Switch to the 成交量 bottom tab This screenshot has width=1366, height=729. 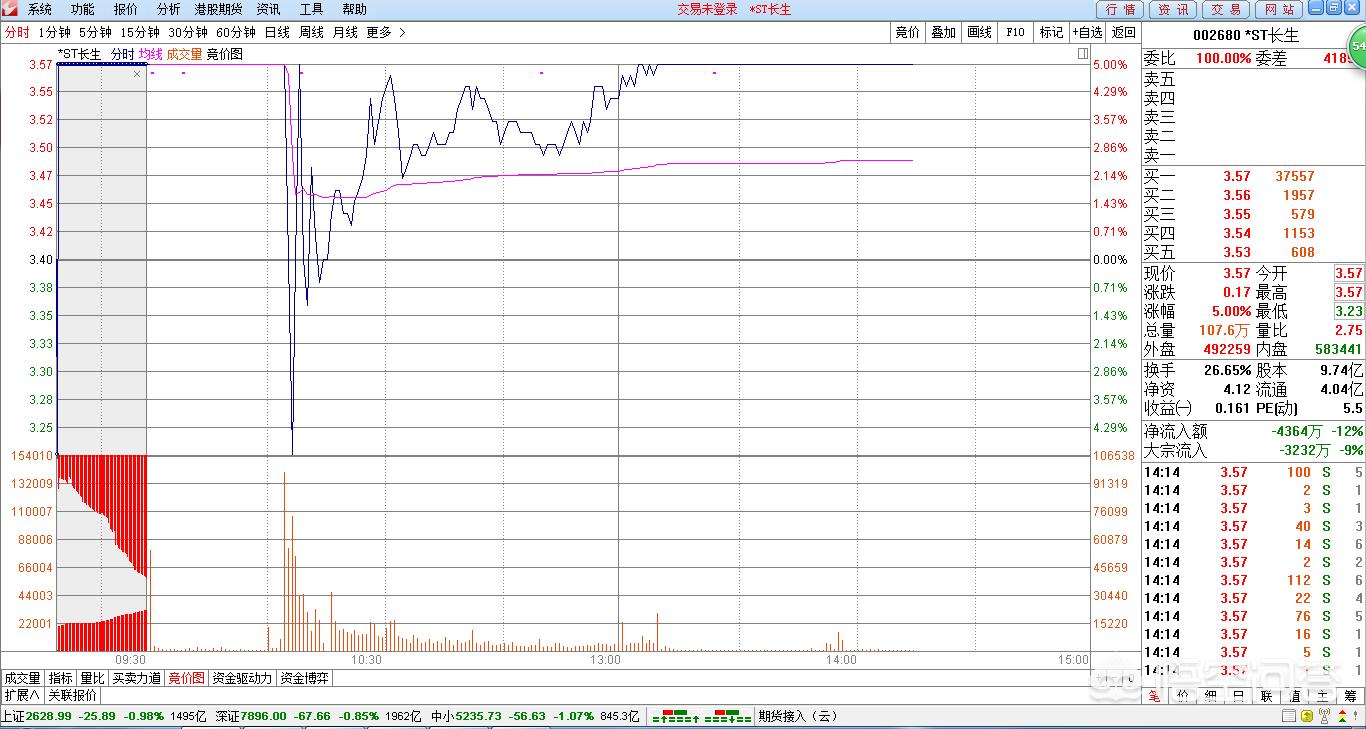point(23,678)
